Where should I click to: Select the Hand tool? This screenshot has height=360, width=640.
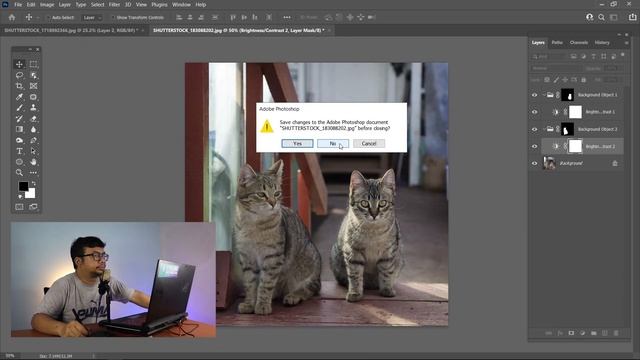click(x=33, y=162)
